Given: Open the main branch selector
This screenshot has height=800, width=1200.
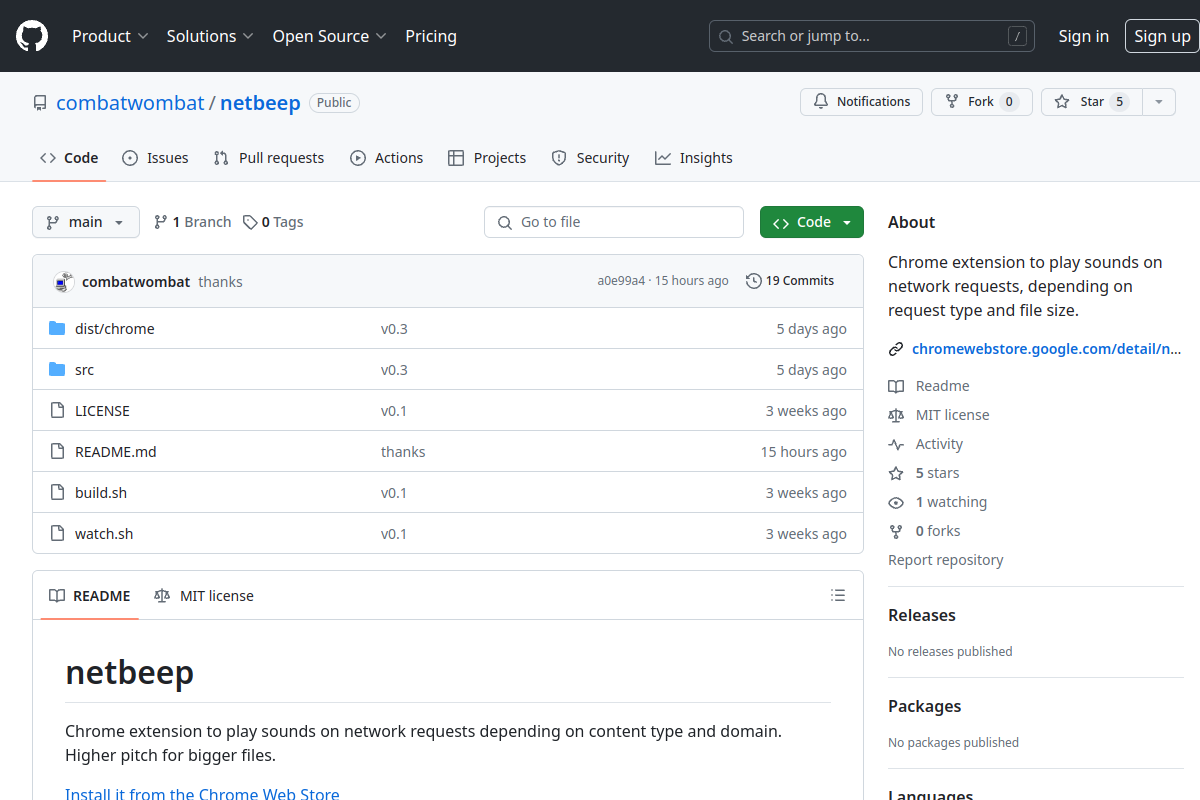Looking at the screenshot, I should click(x=85, y=222).
